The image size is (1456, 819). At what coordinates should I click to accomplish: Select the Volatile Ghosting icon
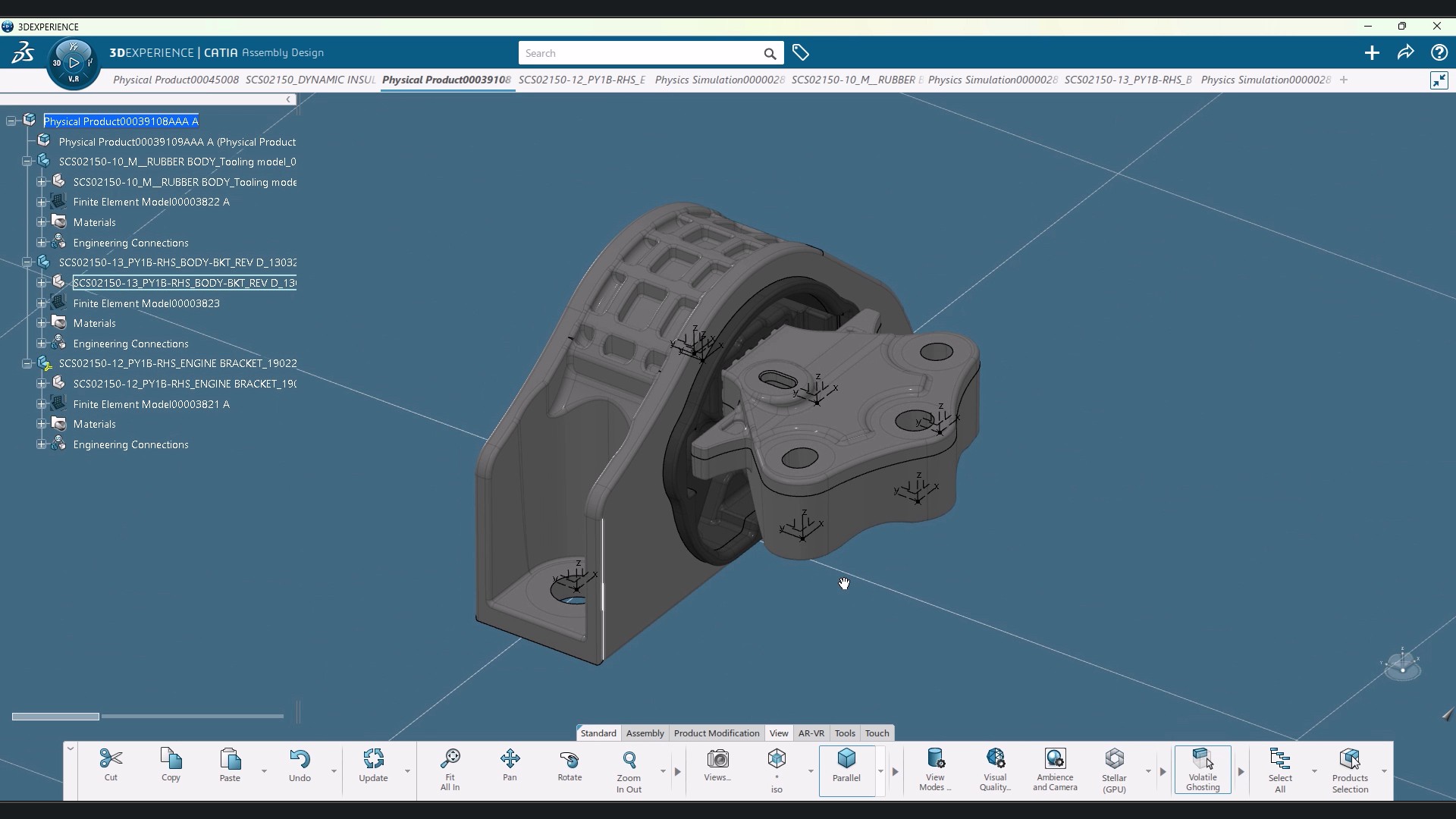point(1202,767)
